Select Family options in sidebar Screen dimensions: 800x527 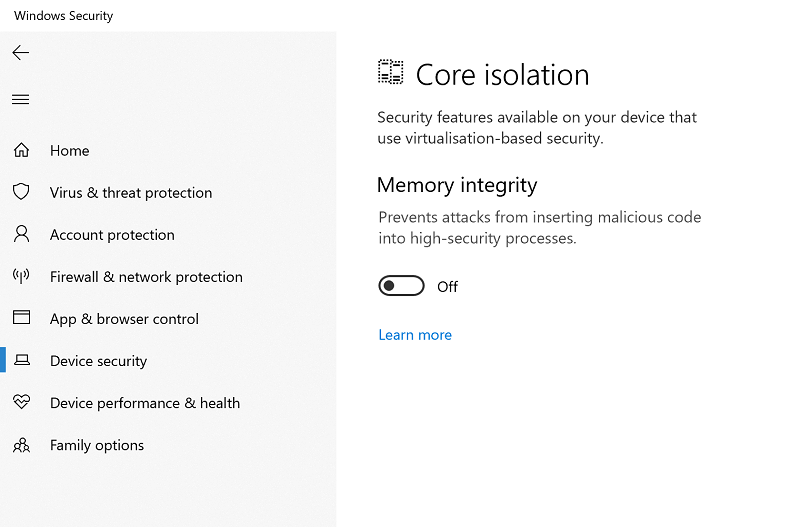[97, 445]
